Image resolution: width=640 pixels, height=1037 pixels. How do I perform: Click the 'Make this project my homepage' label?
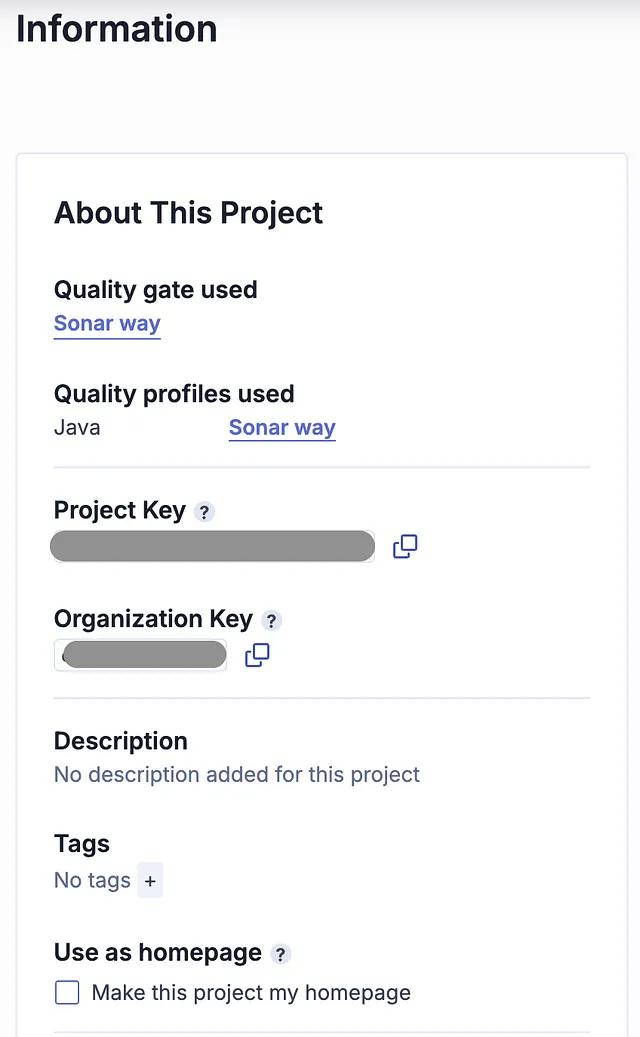click(x=251, y=992)
